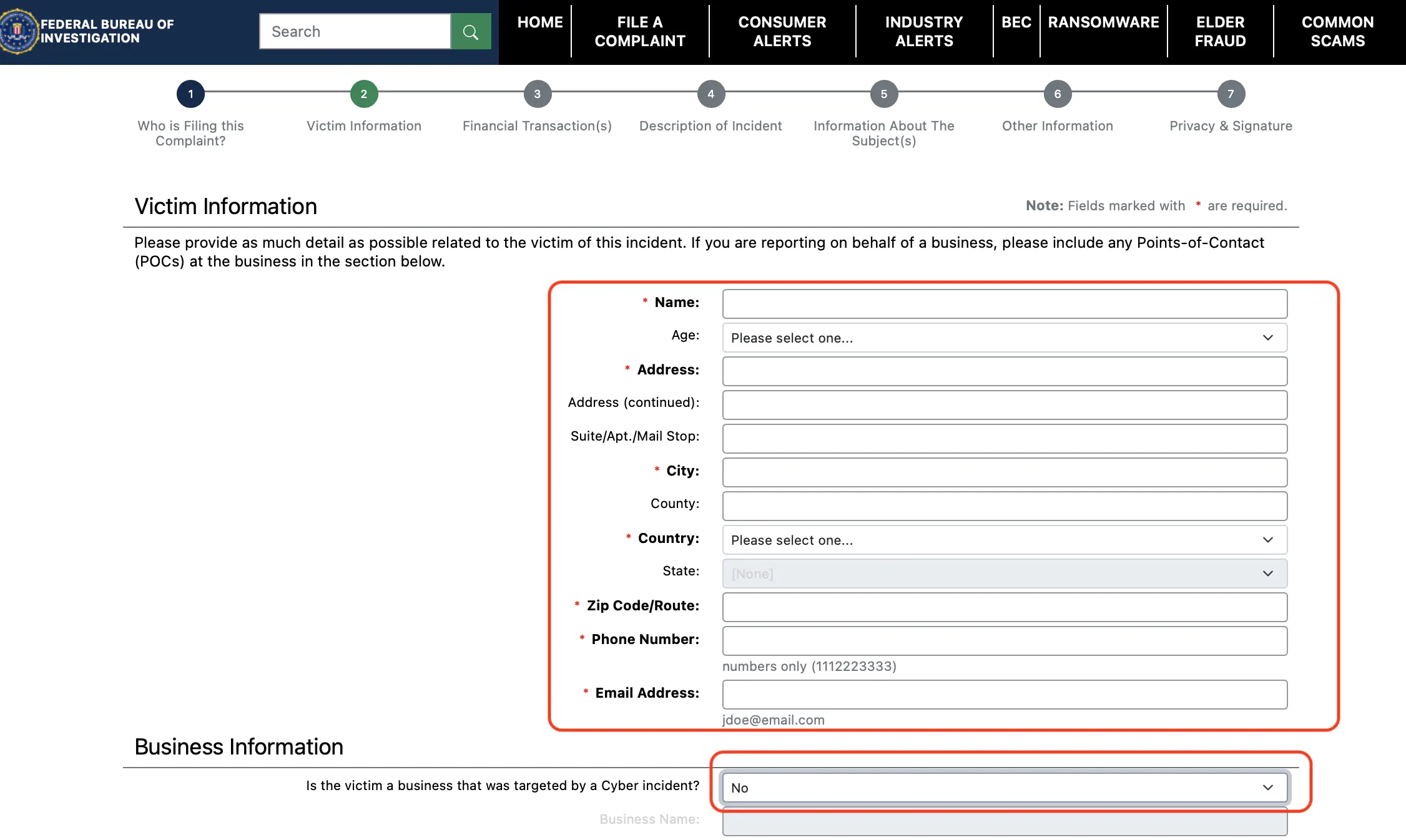The image size is (1406, 840).
Task: Navigate to Consumer Alerts
Action: coord(782,32)
